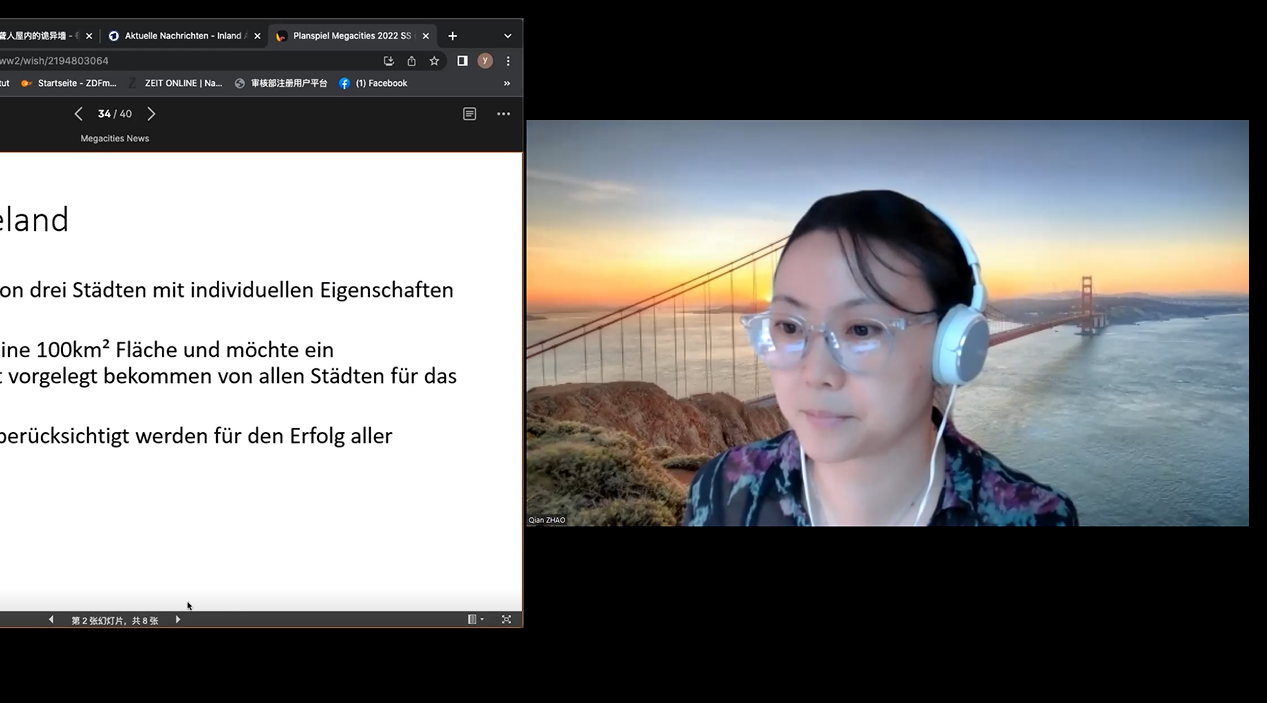Image resolution: width=1267 pixels, height=703 pixels.
Task: Click the share page icon in address bar
Action: click(x=411, y=61)
